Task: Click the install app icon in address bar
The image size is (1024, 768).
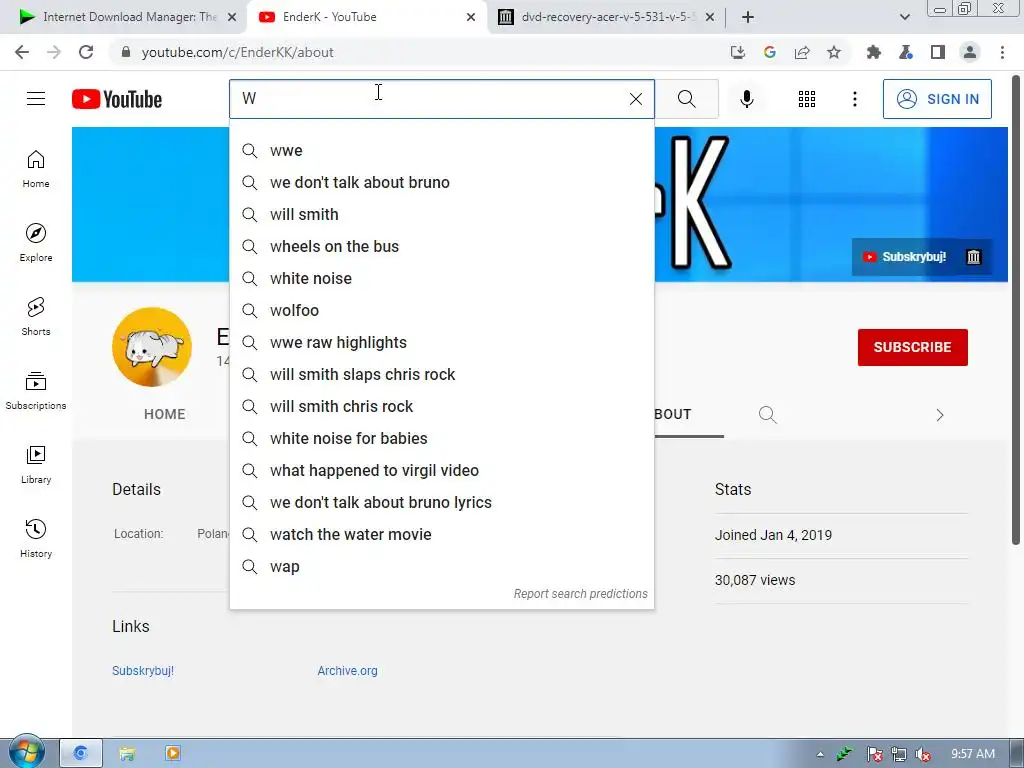Action: point(738,52)
